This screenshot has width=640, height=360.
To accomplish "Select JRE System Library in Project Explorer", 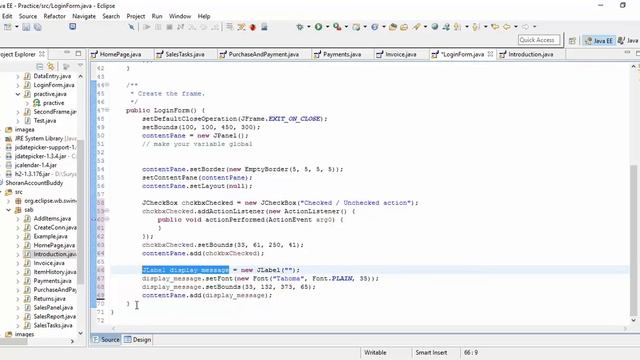I will 39,138.
